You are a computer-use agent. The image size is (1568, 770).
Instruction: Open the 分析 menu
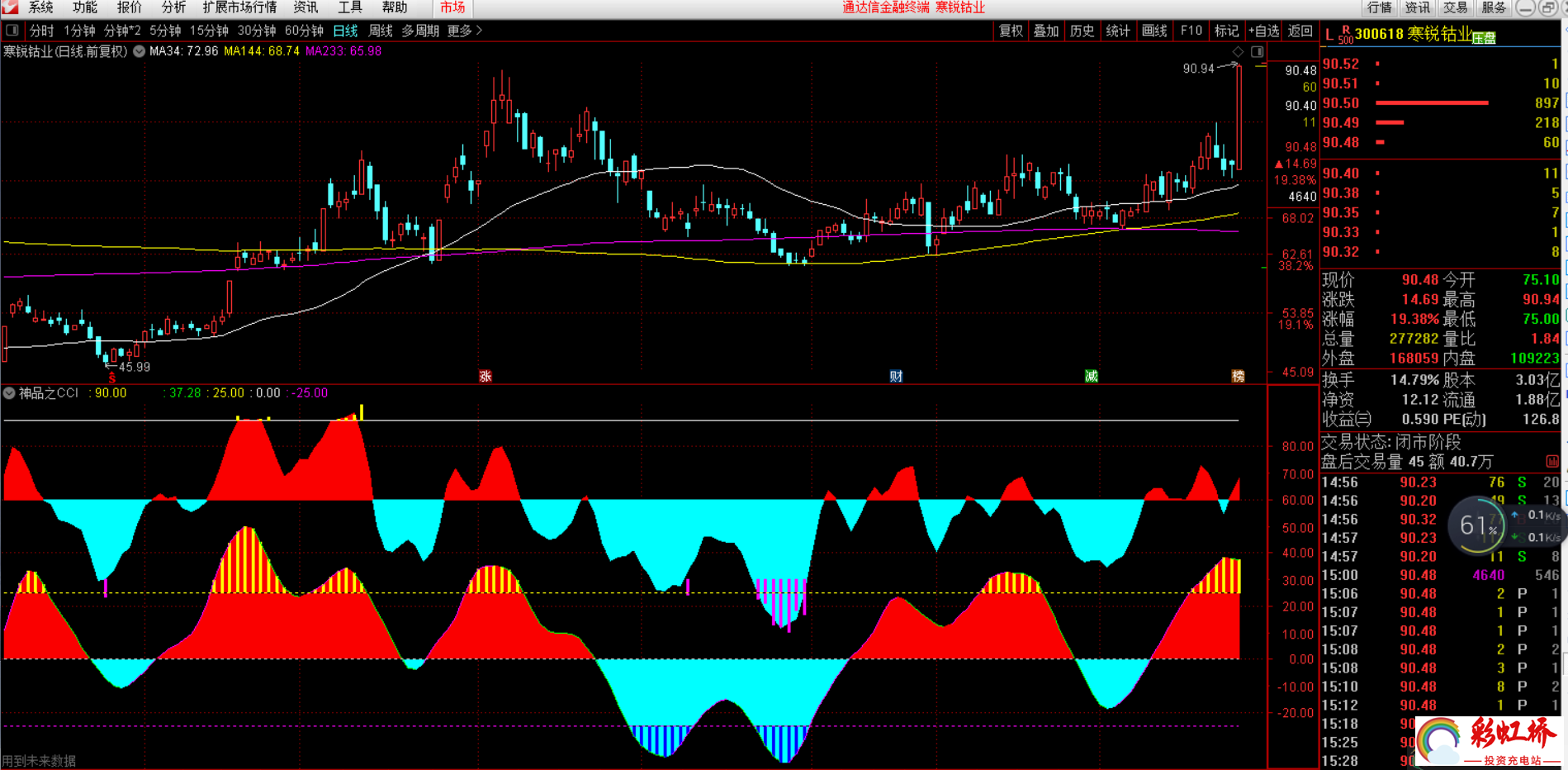[173, 7]
